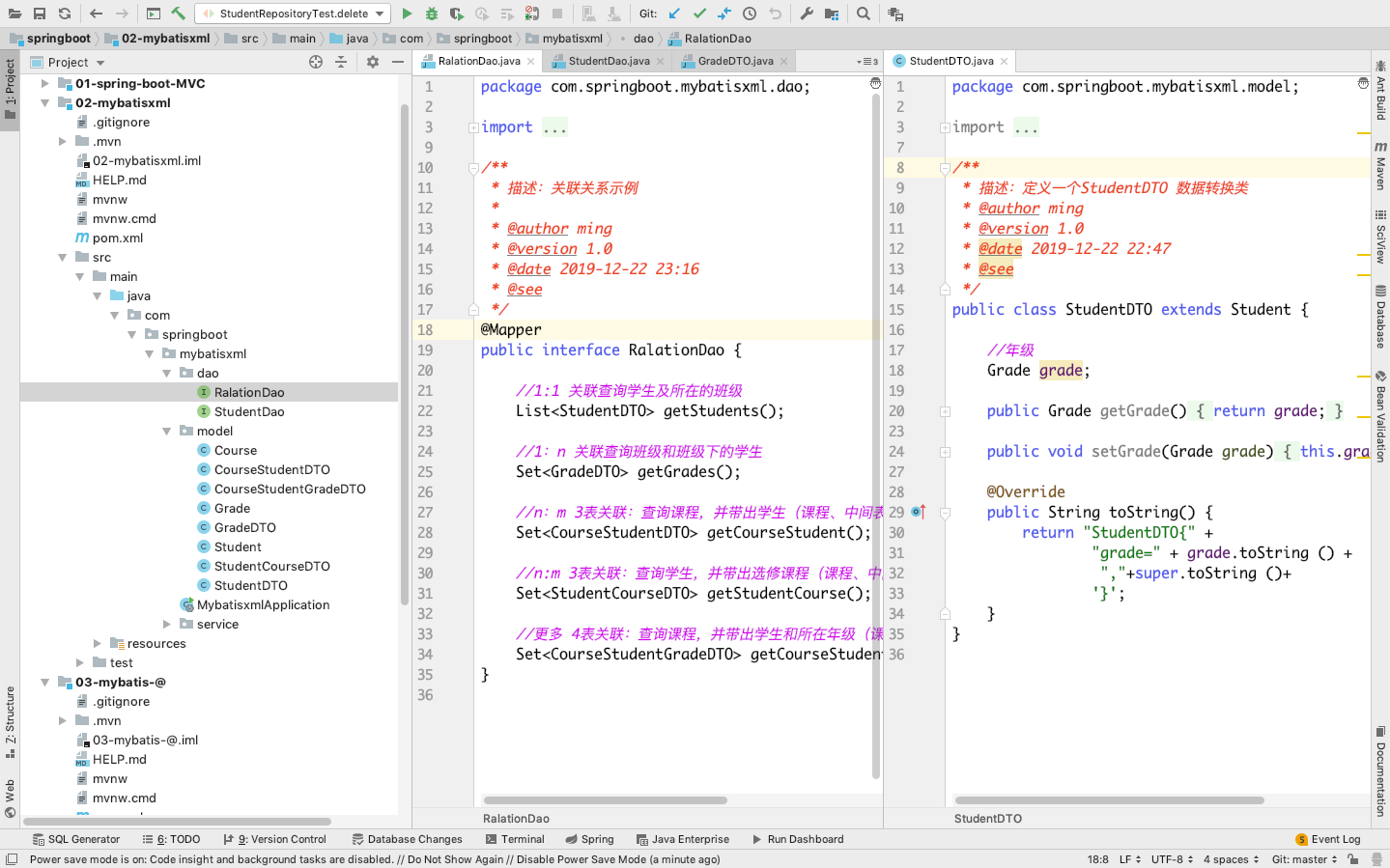This screenshot has width=1390, height=868.
Task: Run with coverage using the shield icon
Action: [x=457, y=14]
